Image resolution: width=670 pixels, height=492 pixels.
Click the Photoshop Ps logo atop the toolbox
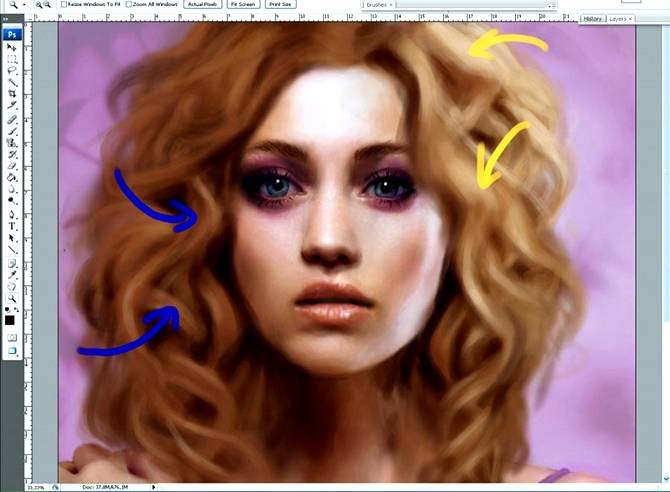coord(12,33)
